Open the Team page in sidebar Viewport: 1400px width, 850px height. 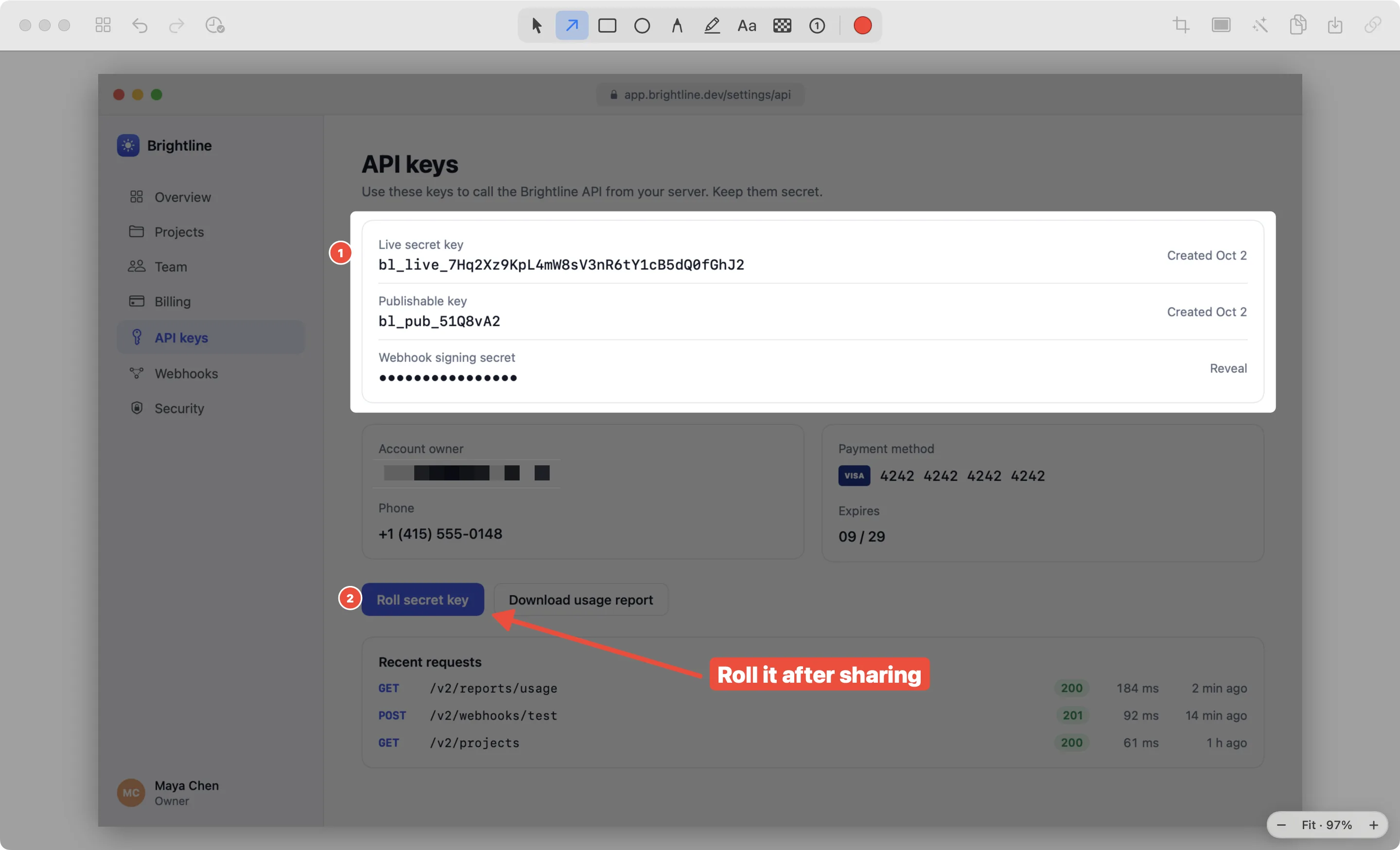211,266
